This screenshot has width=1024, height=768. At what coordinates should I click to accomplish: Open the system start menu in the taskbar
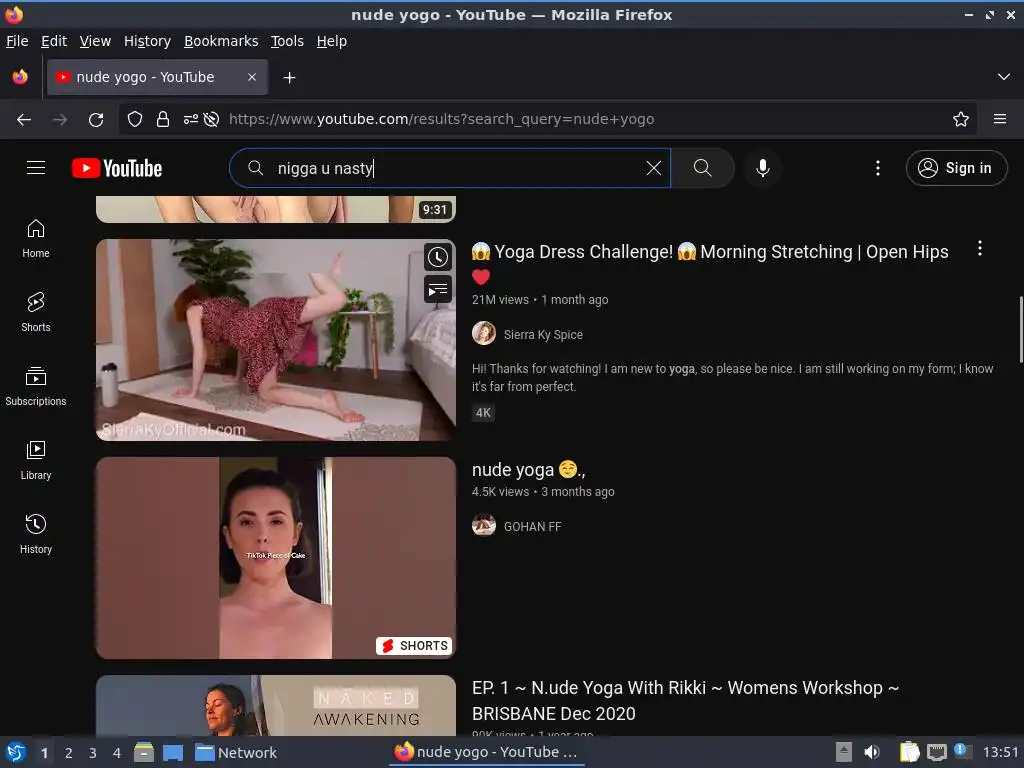click(x=16, y=752)
